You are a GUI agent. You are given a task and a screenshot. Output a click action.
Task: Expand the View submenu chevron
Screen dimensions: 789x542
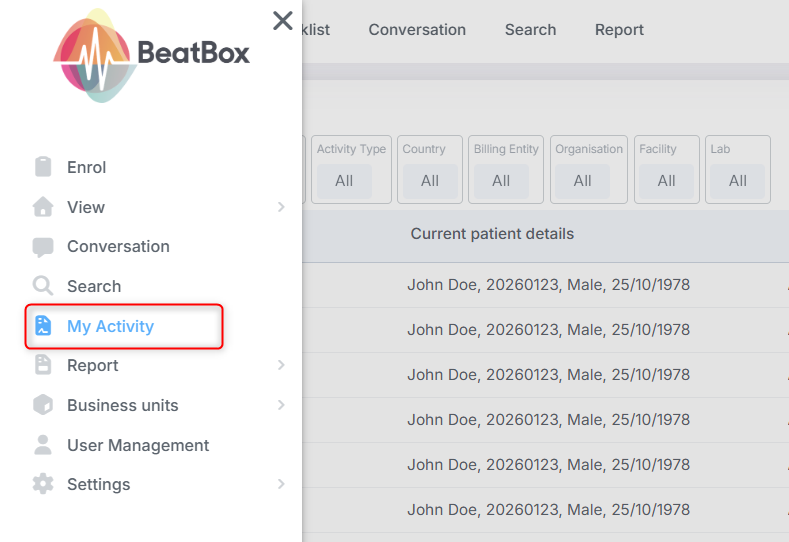281,207
